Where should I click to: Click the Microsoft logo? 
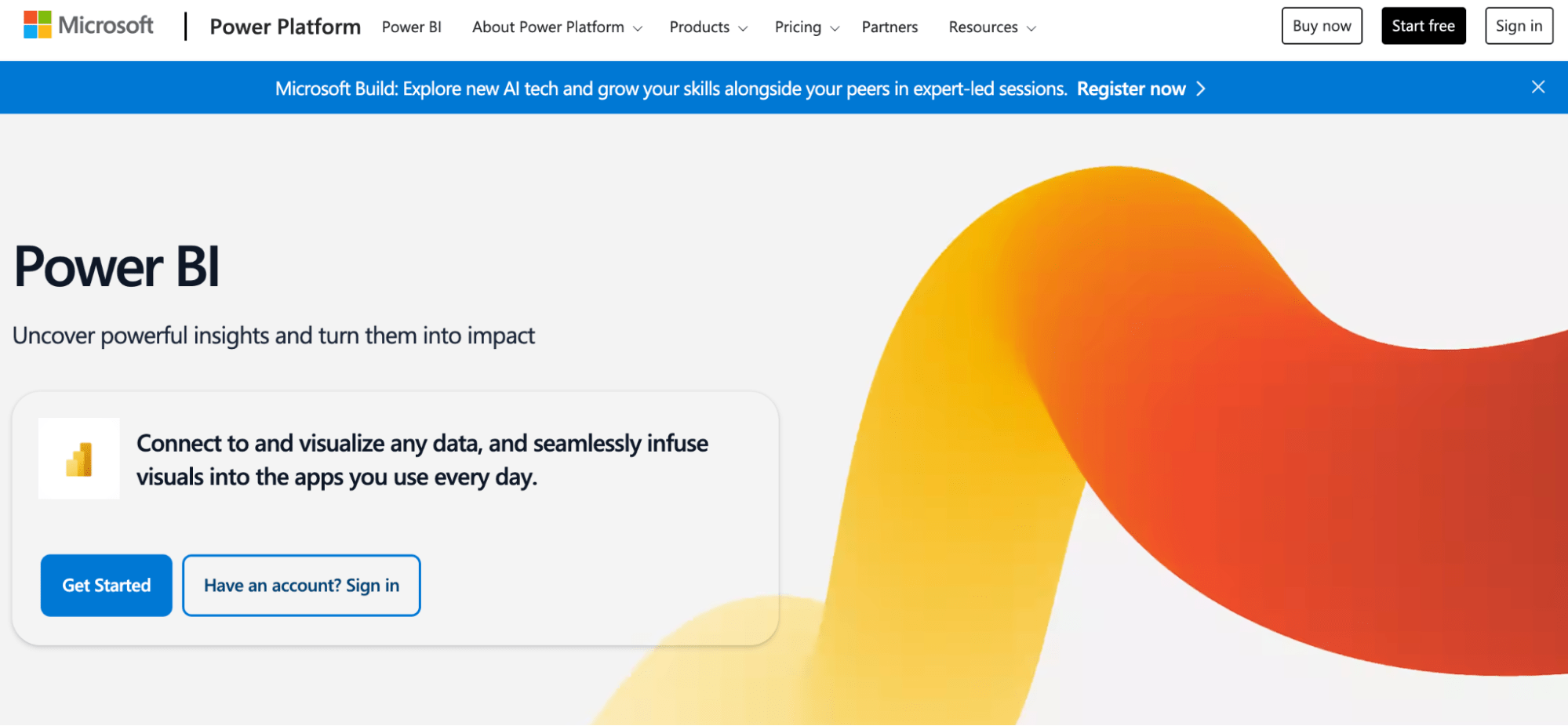click(x=89, y=25)
